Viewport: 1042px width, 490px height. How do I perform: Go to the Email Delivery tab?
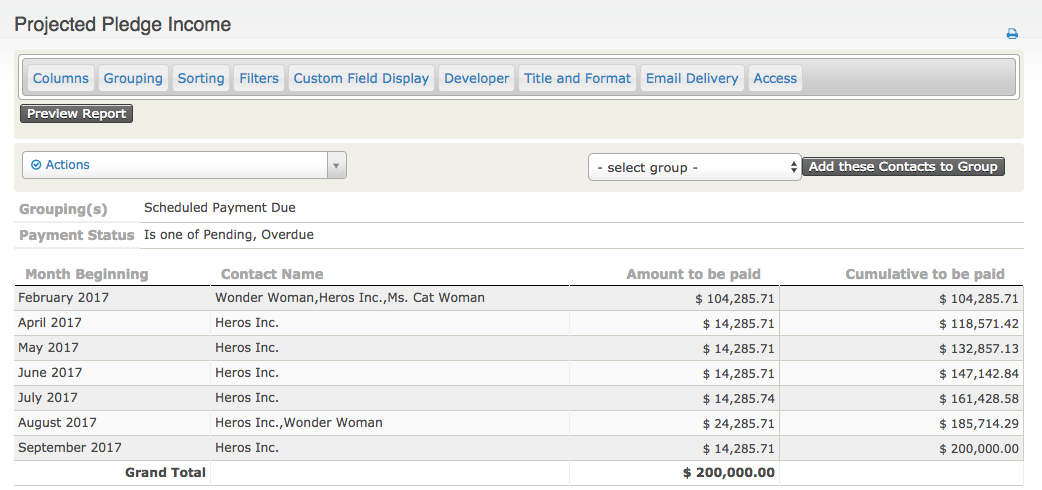click(692, 78)
